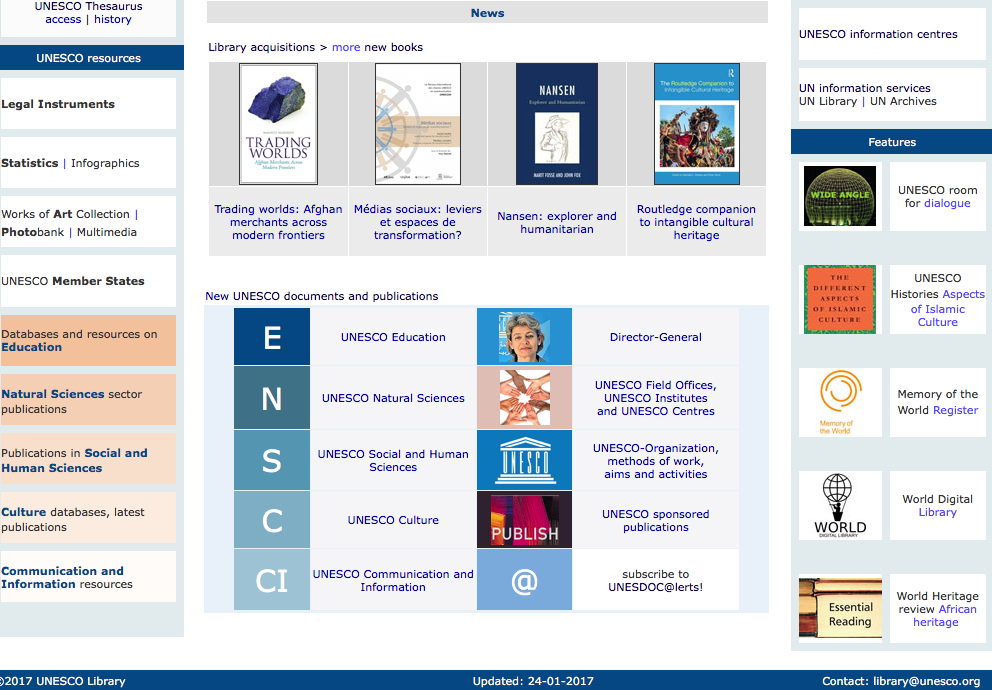Click the World Digital Library balloon logo
Screen dimensions: 992x690
click(x=840, y=505)
